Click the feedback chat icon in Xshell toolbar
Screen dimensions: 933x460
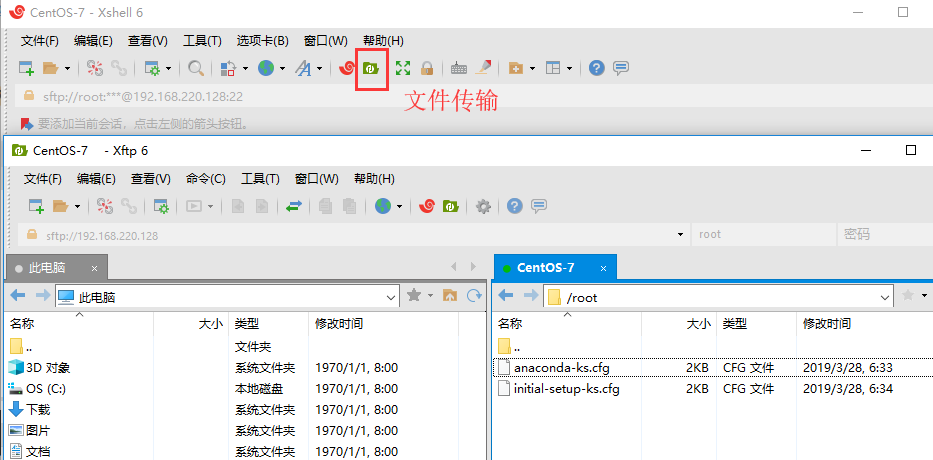point(621,68)
